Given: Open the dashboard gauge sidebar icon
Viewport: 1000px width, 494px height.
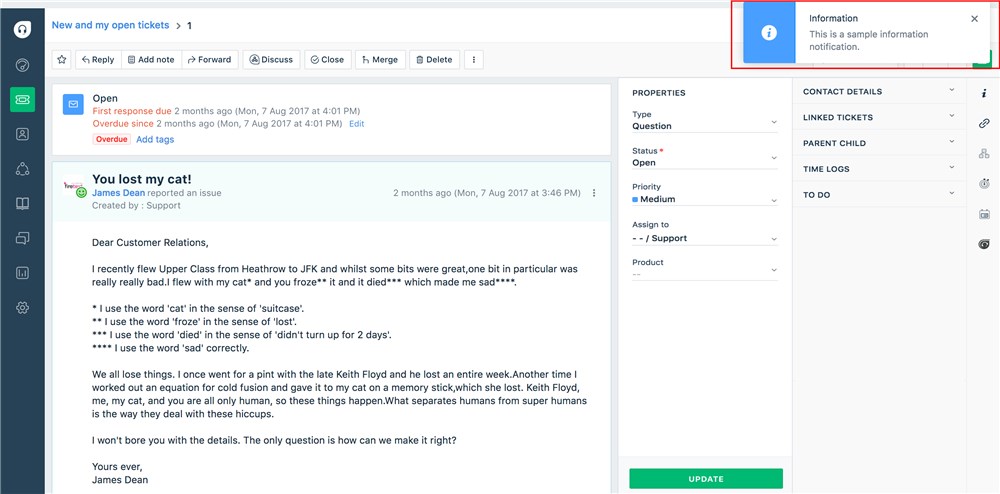Looking at the screenshot, I should point(22,65).
